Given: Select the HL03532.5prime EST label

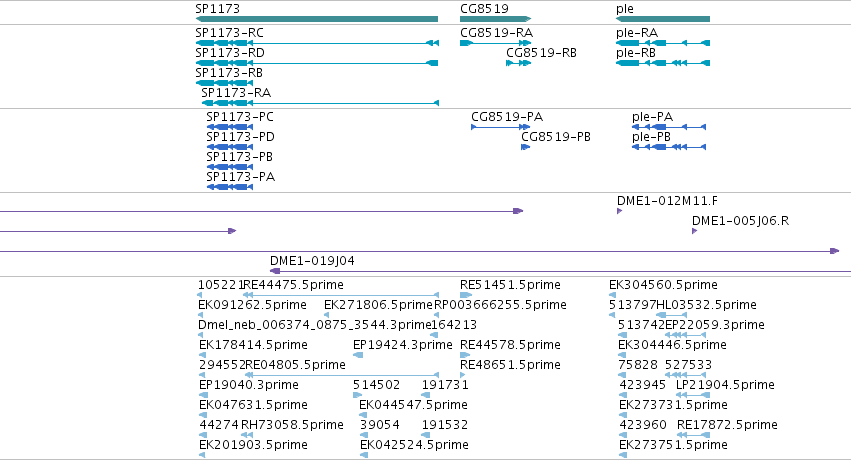Looking at the screenshot, I should (706, 305).
